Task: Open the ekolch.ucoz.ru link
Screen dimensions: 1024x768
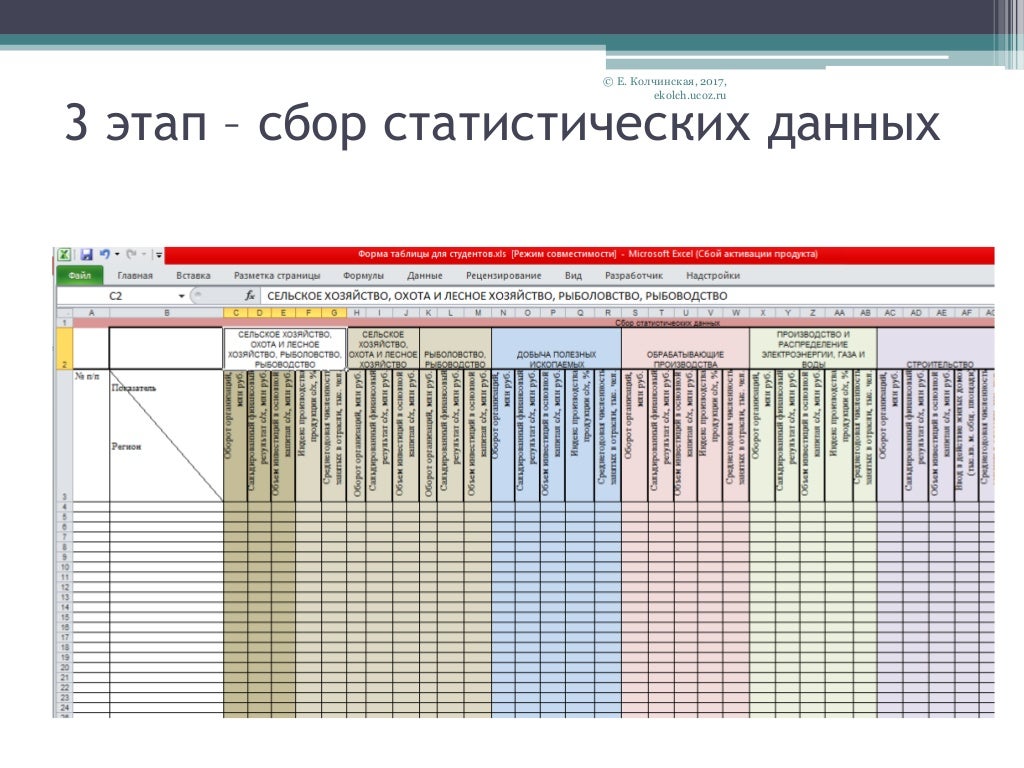Action: pos(690,95)
